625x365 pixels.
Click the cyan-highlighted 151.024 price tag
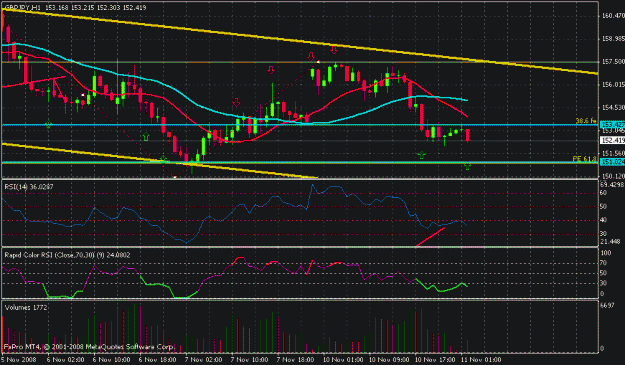coord(612,162)
